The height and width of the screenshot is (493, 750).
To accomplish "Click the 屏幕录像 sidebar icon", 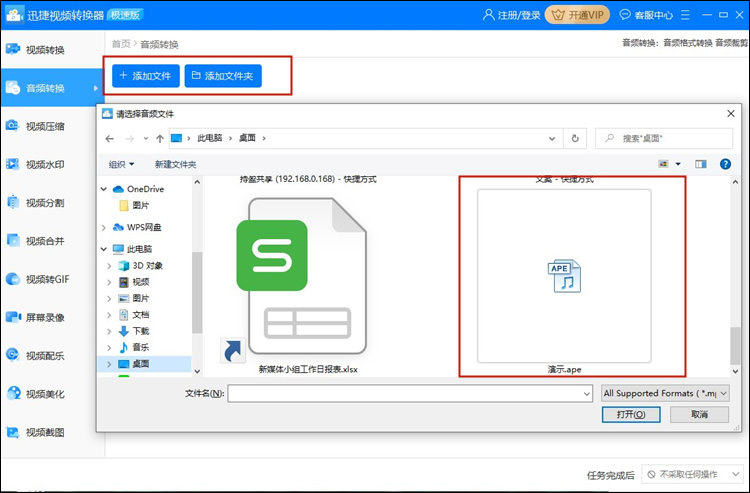I will click(13, 317).
